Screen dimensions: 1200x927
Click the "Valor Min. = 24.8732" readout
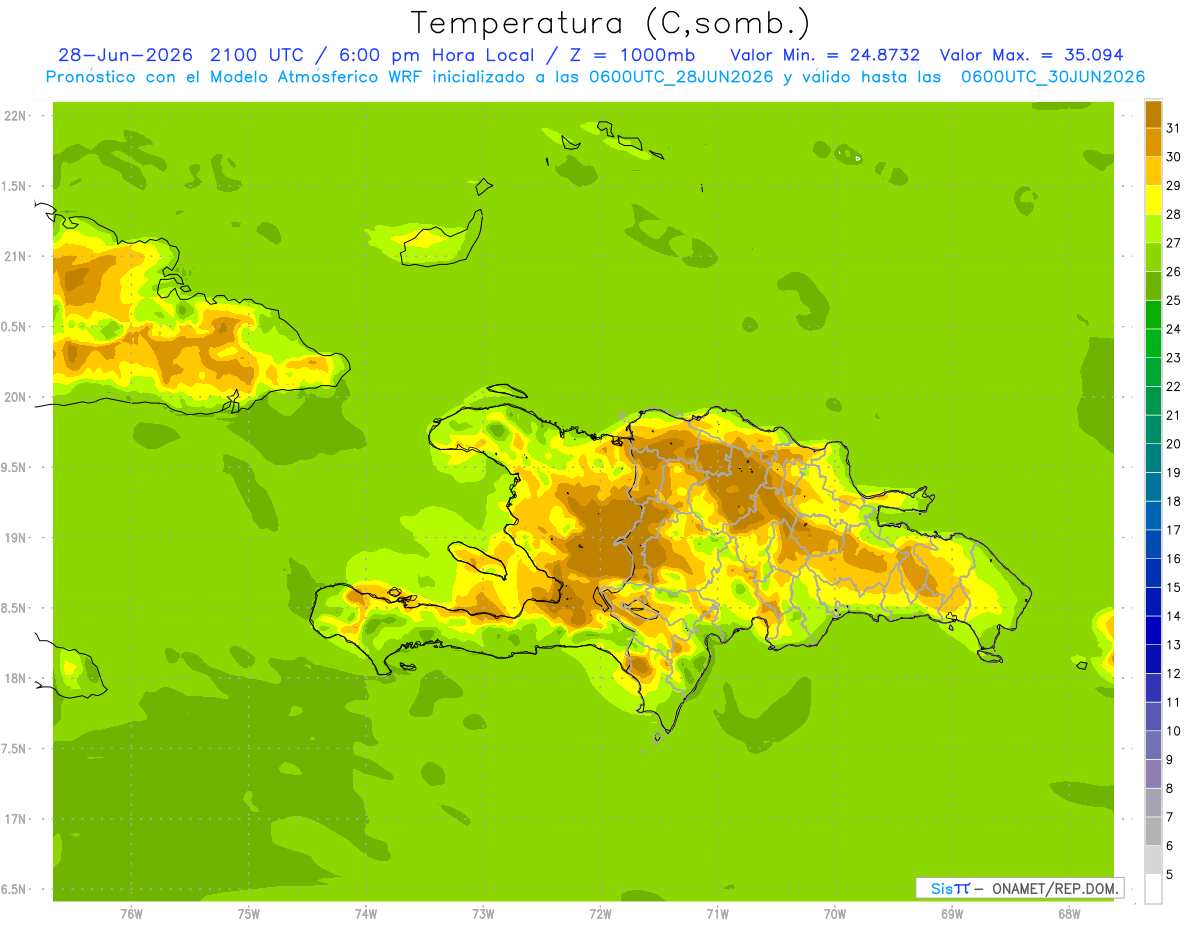coord(825,55)
